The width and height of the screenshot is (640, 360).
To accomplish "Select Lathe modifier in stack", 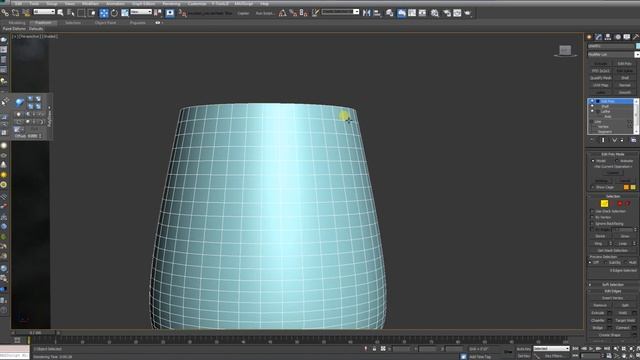I will (605, 111).
